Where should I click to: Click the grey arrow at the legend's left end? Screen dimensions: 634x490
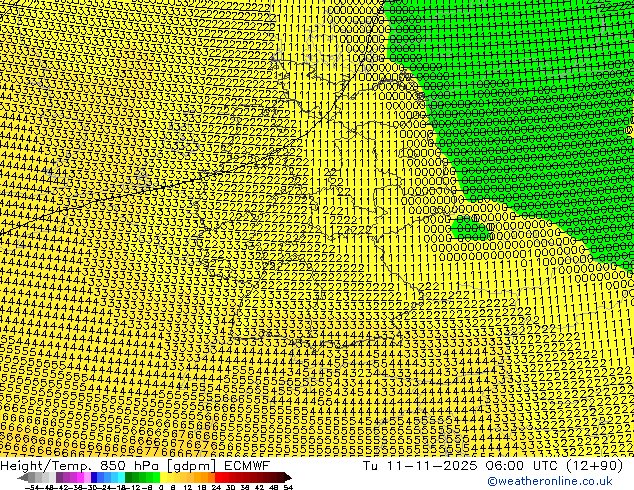pyautogui.click(x=23, y=478)
